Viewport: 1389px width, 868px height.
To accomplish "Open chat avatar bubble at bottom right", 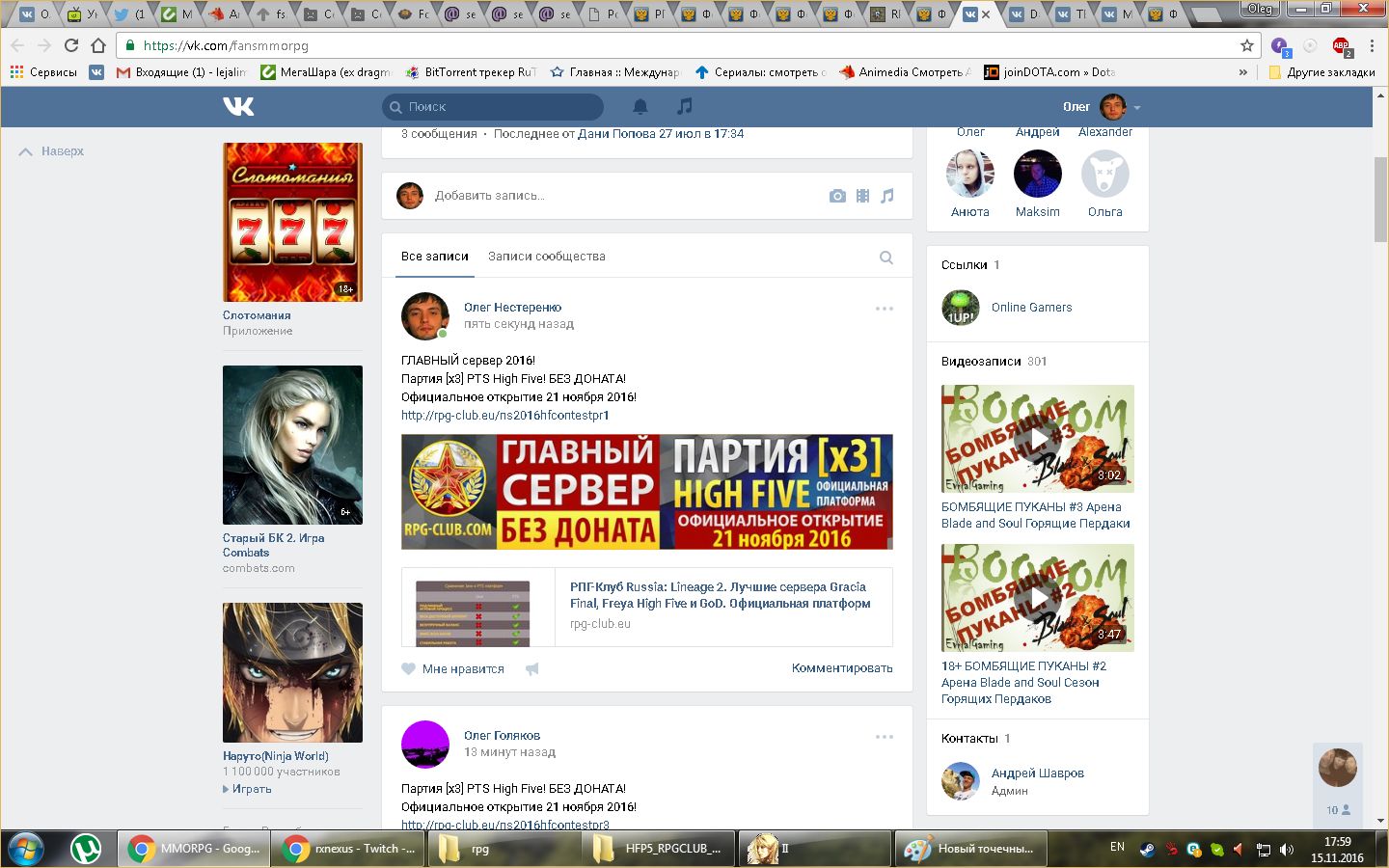I will [1338, 768].
